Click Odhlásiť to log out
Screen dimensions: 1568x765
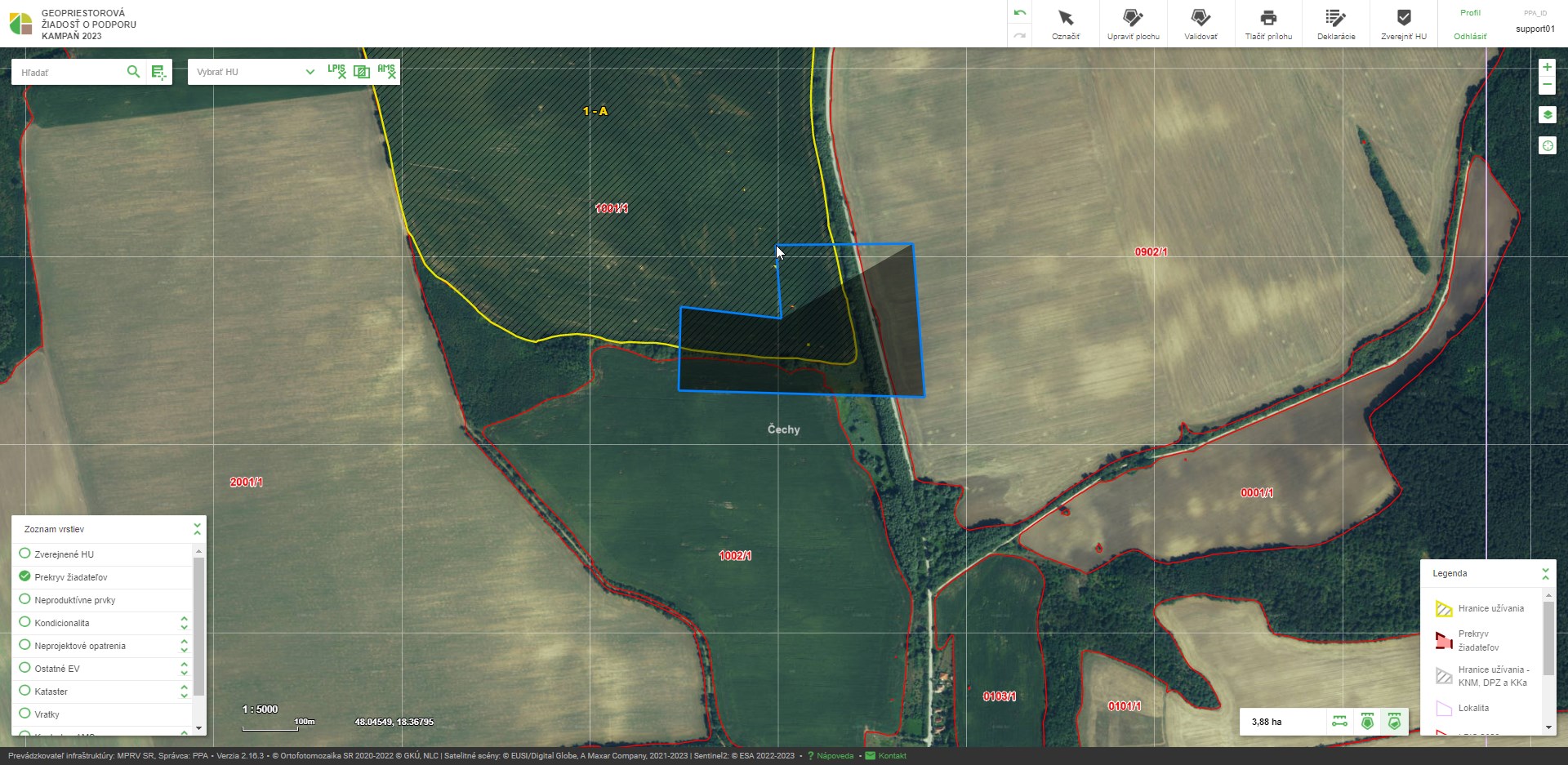click(1470, 36)
